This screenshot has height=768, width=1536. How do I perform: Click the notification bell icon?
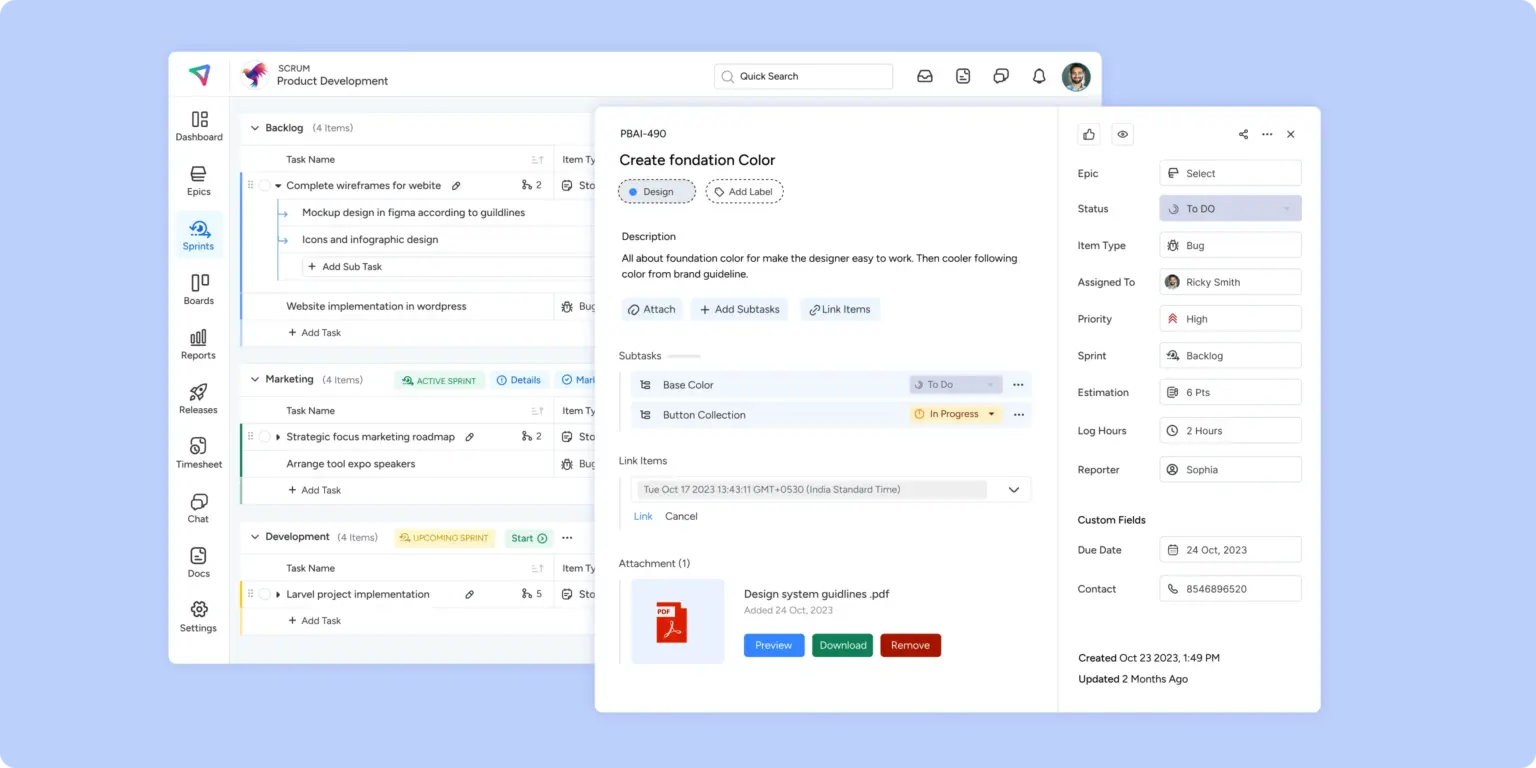pyautogui.click(x=1039, y=76)
